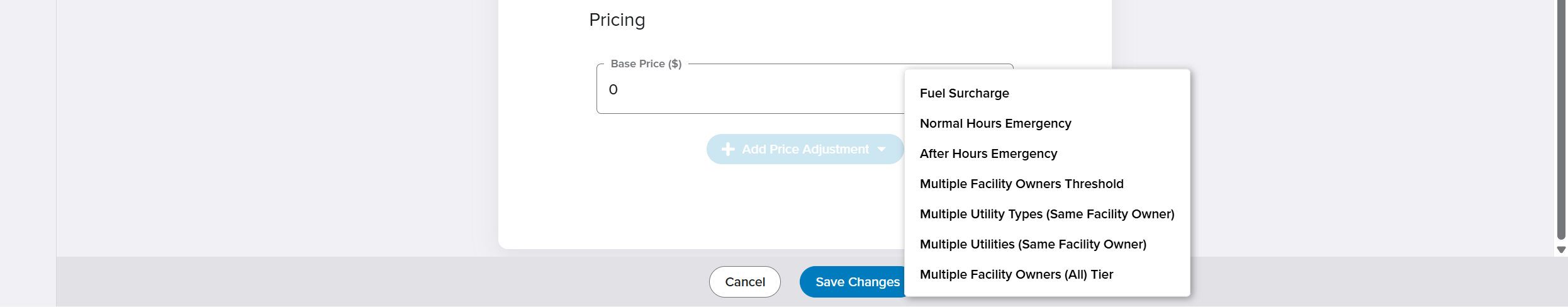Choose Normal Hours Emergency adjustment

click(x=995, y=123)
